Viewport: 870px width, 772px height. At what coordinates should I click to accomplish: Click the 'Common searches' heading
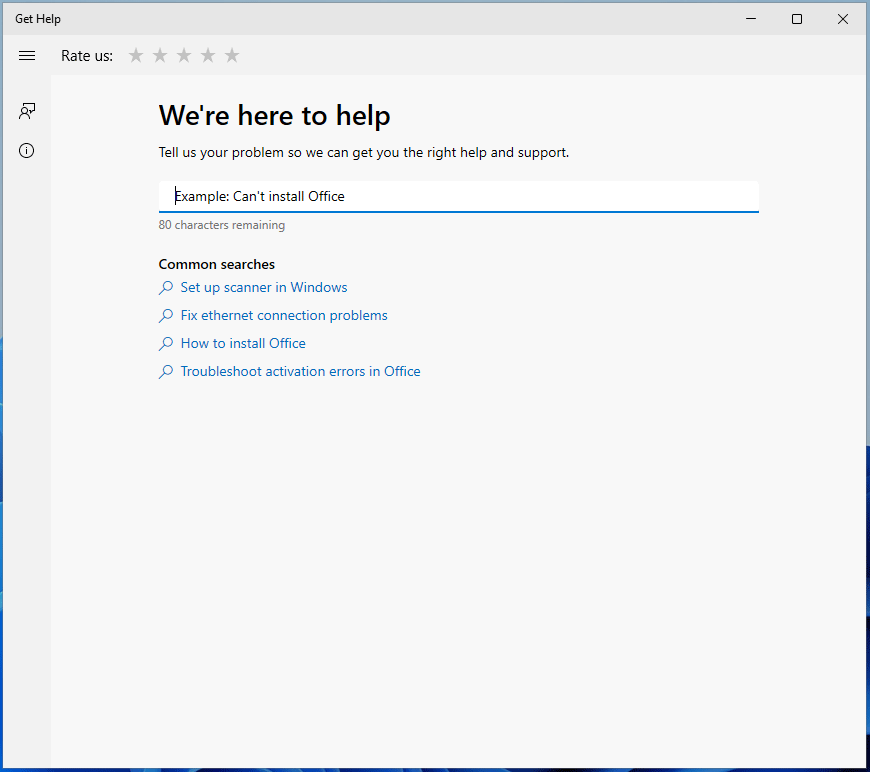point(216,264)
